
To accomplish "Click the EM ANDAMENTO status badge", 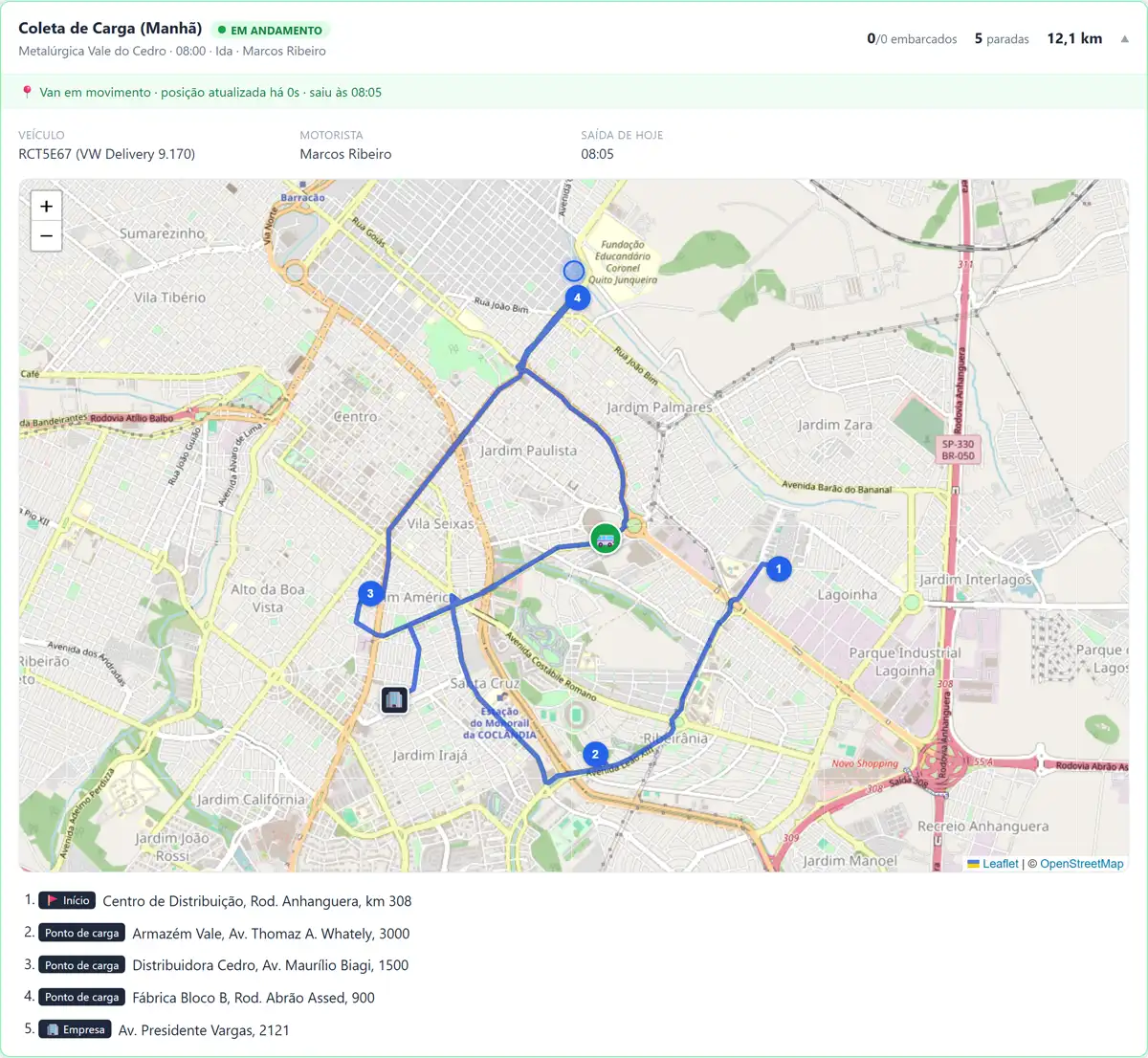I will pos(270,31).
